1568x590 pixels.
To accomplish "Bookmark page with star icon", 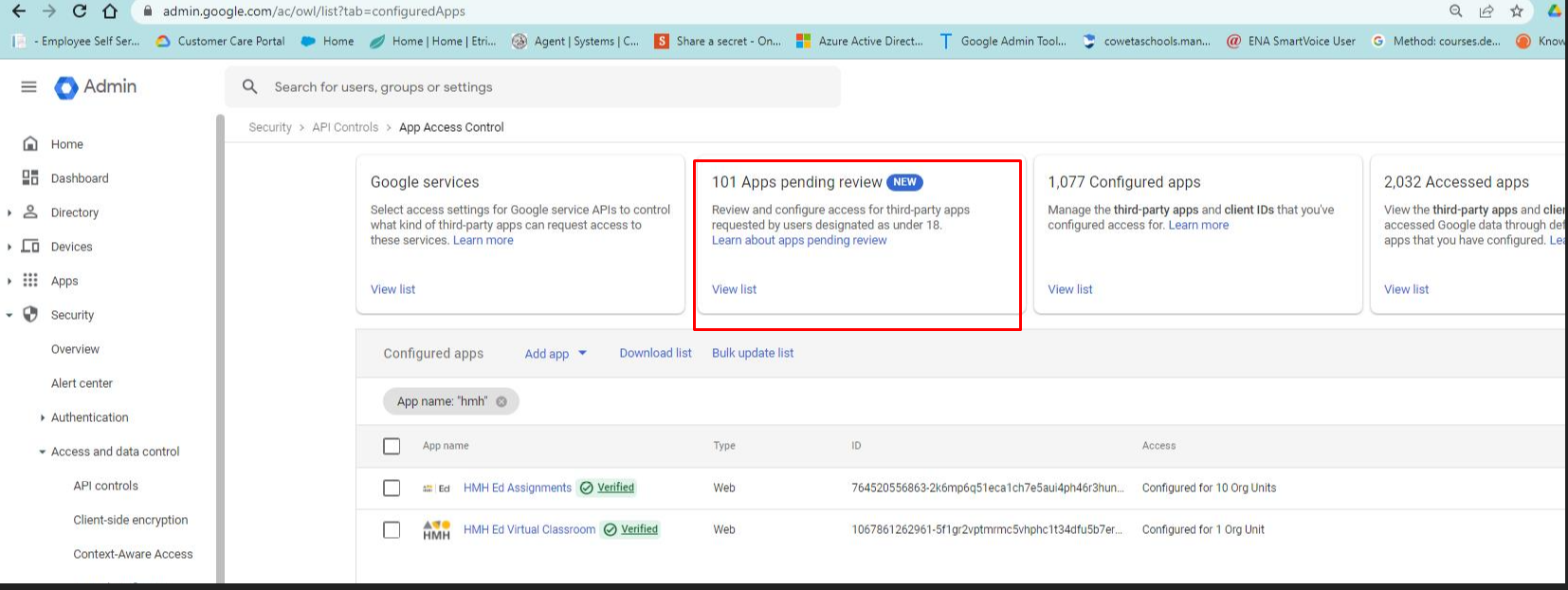I will tap(1517, 11).
